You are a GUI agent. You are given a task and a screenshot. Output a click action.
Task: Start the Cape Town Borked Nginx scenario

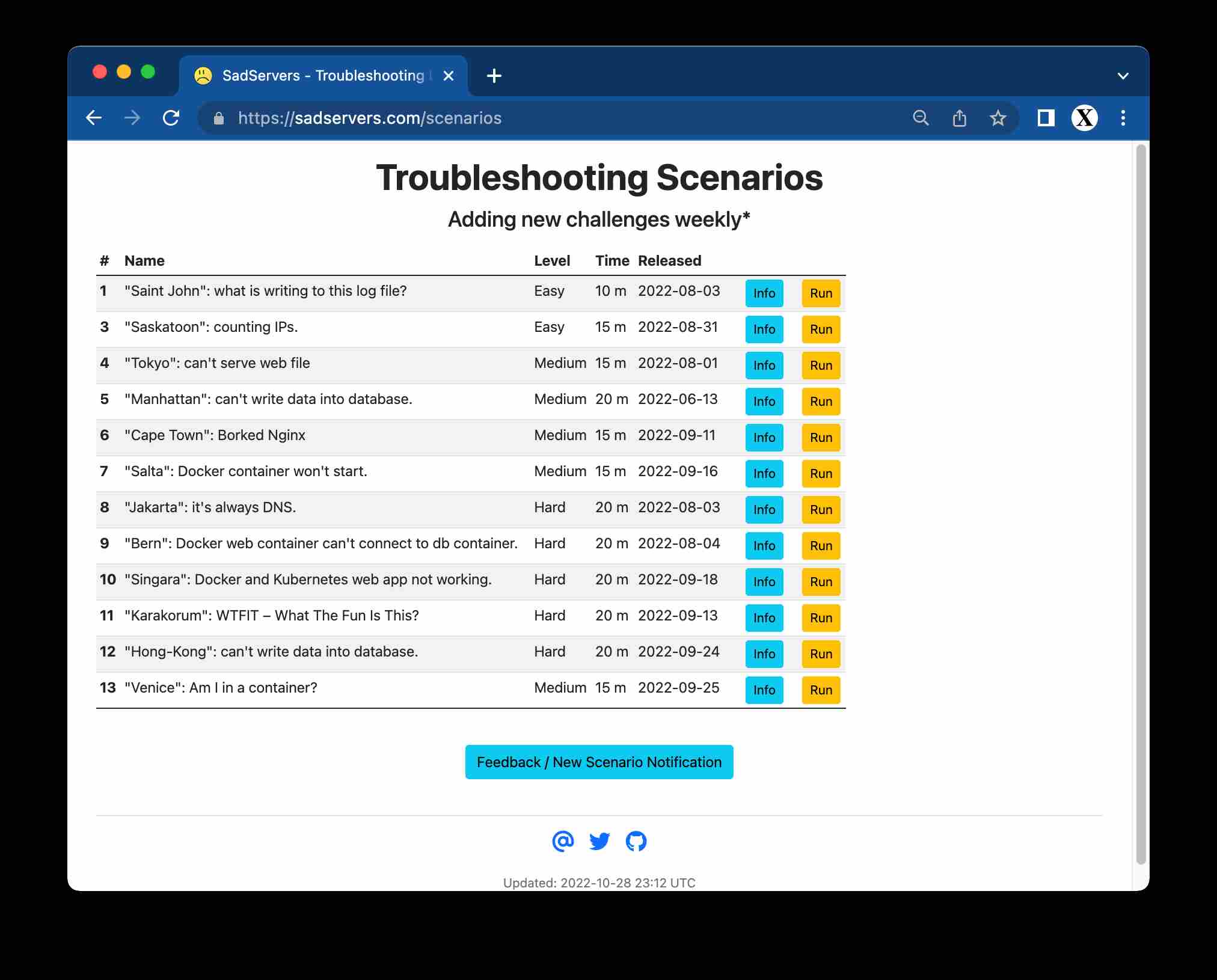coord(821,438)
